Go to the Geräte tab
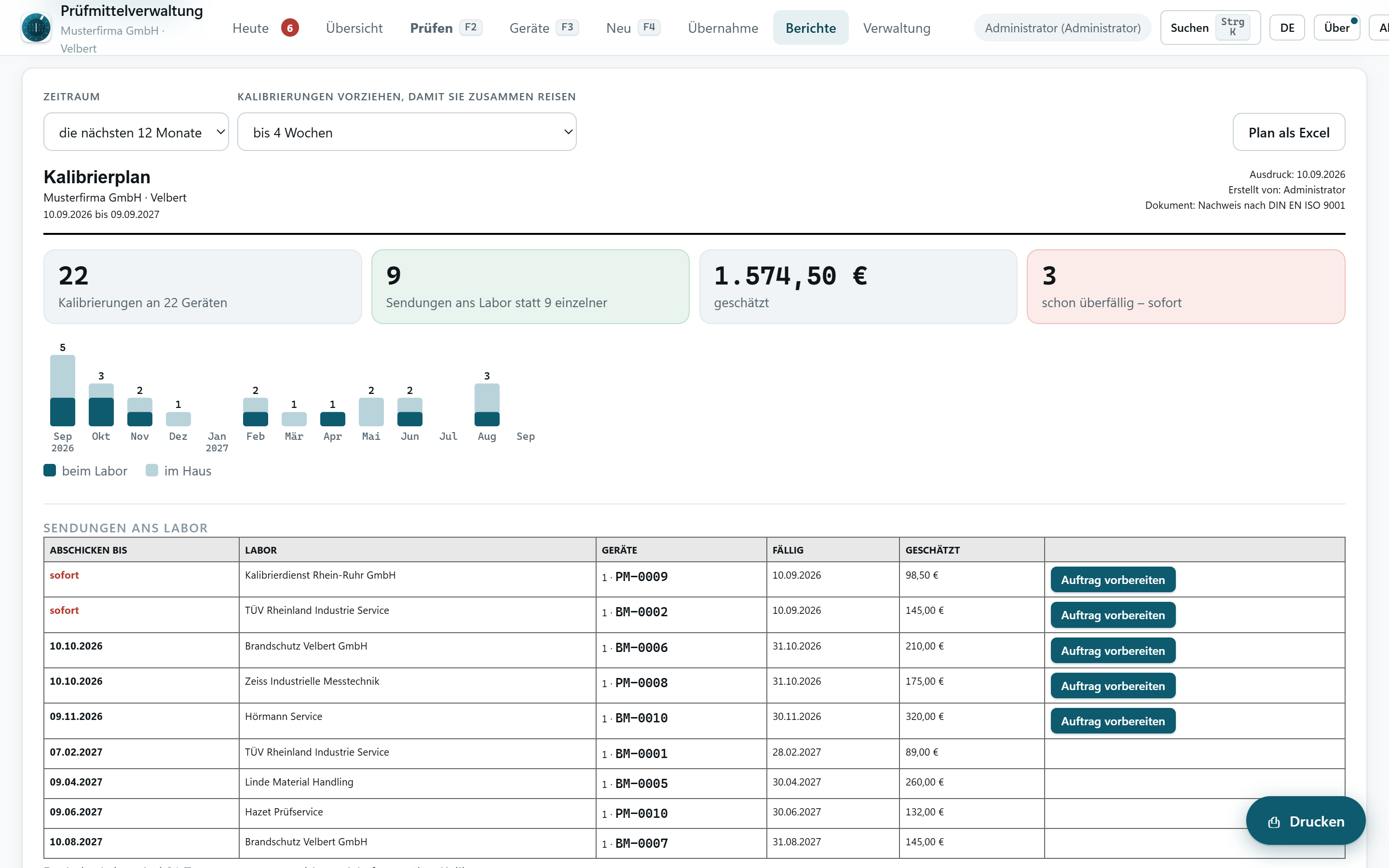 (543, 27)
